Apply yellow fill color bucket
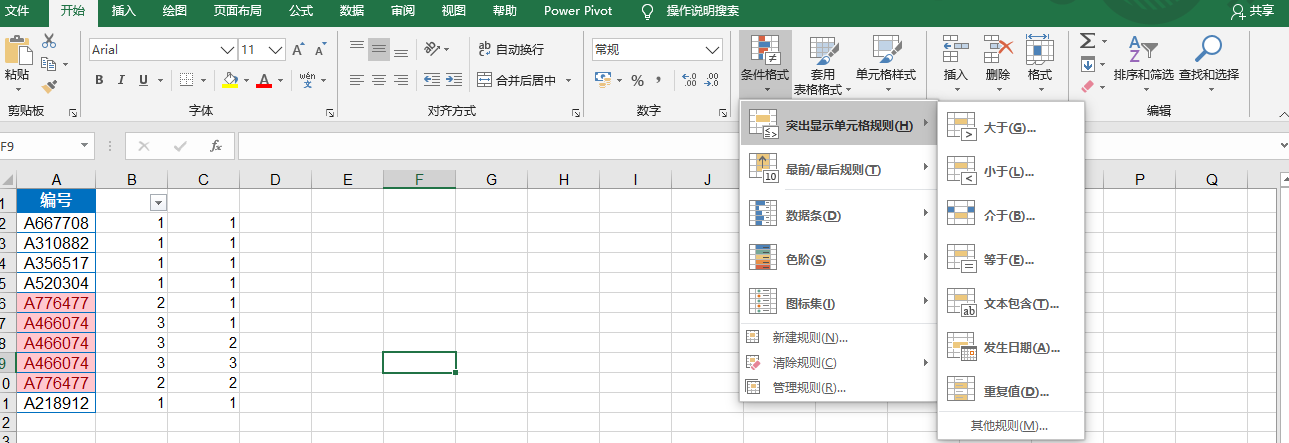The height and width of the screenshot is (443, 1289). coord(230,80)
